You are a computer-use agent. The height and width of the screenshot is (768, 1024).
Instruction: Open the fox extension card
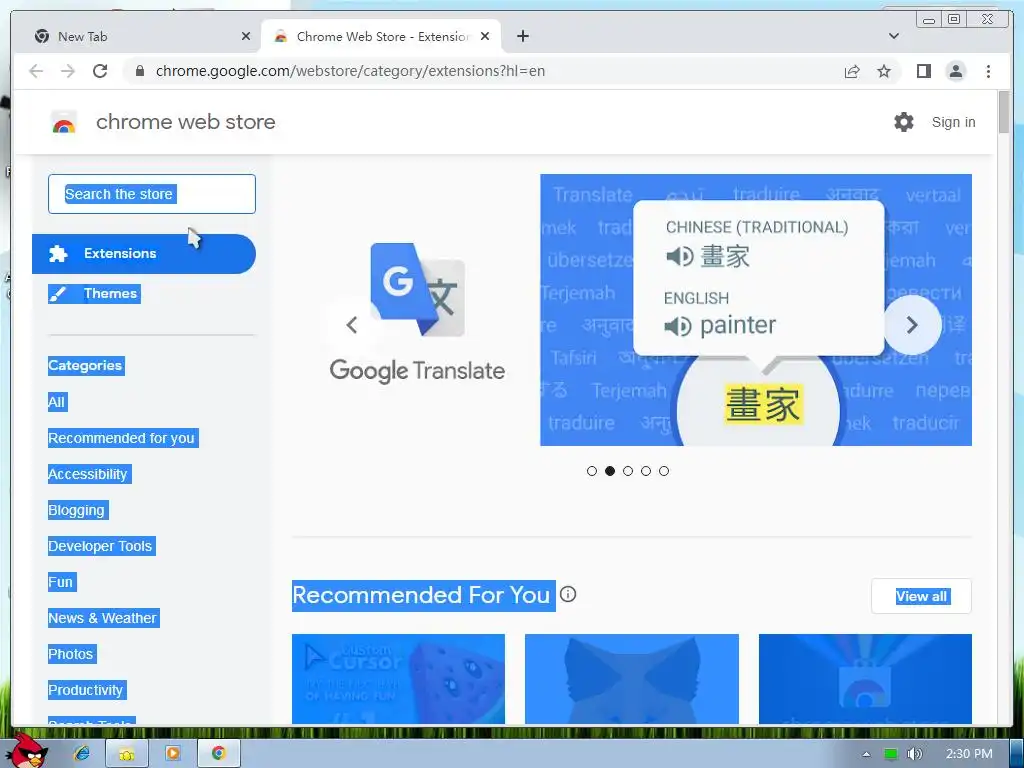[x=632, y=679]
